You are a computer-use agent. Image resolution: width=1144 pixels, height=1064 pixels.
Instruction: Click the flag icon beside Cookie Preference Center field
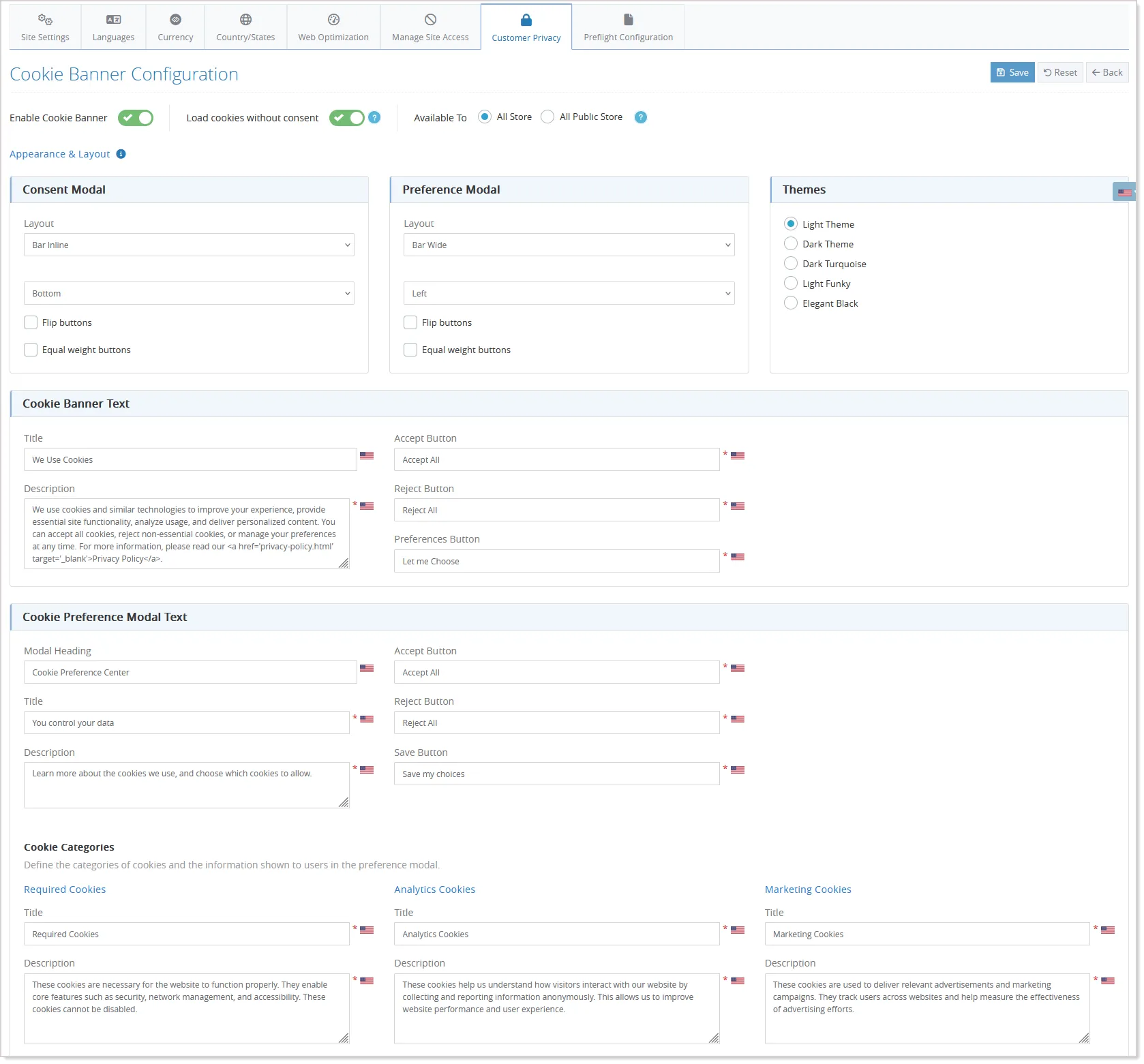point(367,668)
